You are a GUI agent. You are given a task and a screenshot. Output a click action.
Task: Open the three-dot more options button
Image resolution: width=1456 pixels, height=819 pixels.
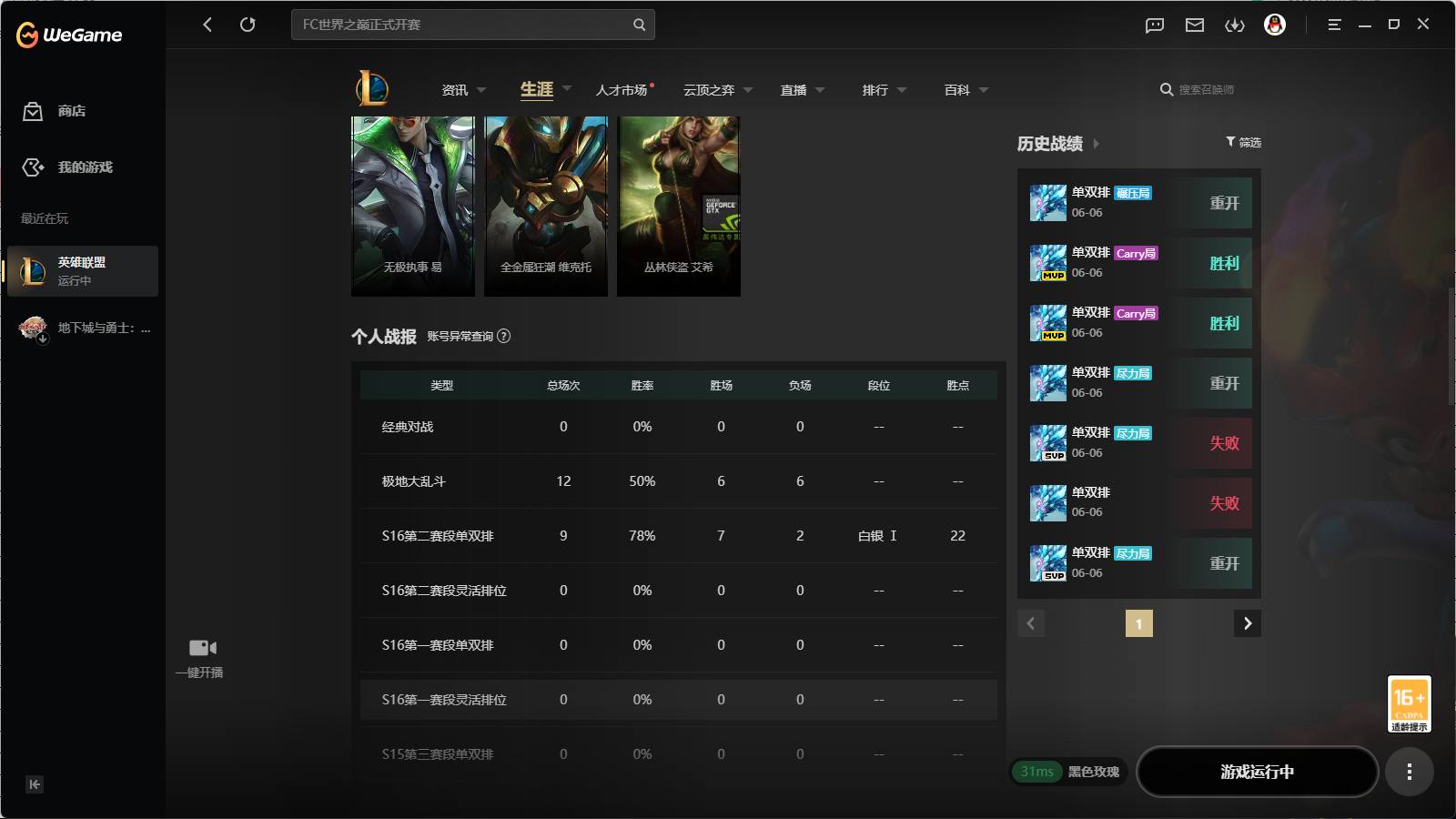(x=1410, y=772)
